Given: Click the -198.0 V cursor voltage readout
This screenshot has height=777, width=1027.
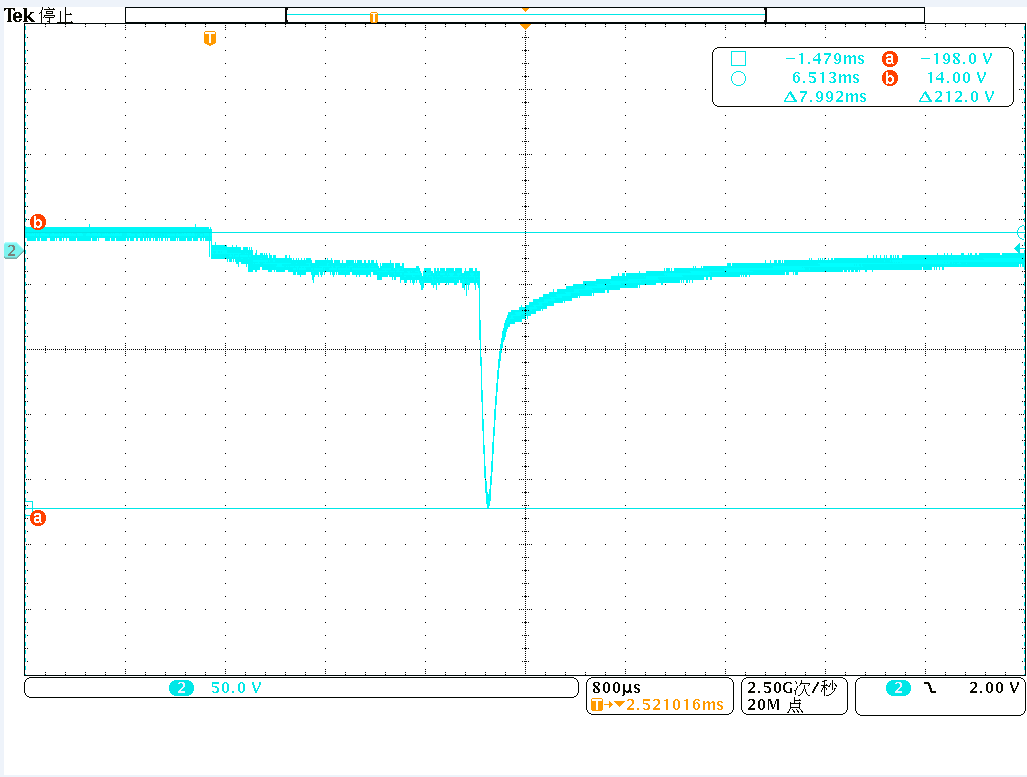Looking at the screenshot, I should click(x=956, y=59).
